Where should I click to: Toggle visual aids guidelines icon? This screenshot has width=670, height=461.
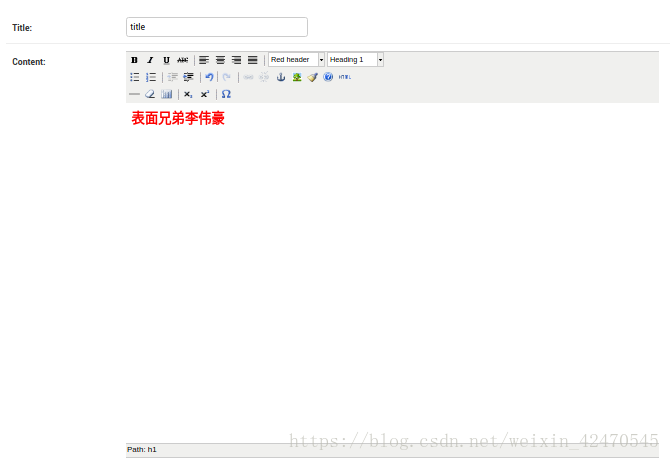pos(167,94)
